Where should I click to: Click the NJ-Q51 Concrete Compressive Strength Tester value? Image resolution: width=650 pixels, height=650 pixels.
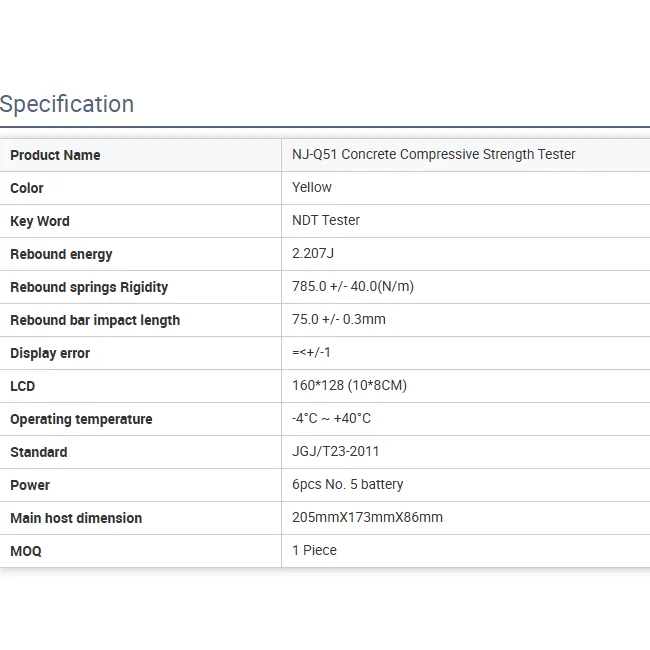[433, 154]
